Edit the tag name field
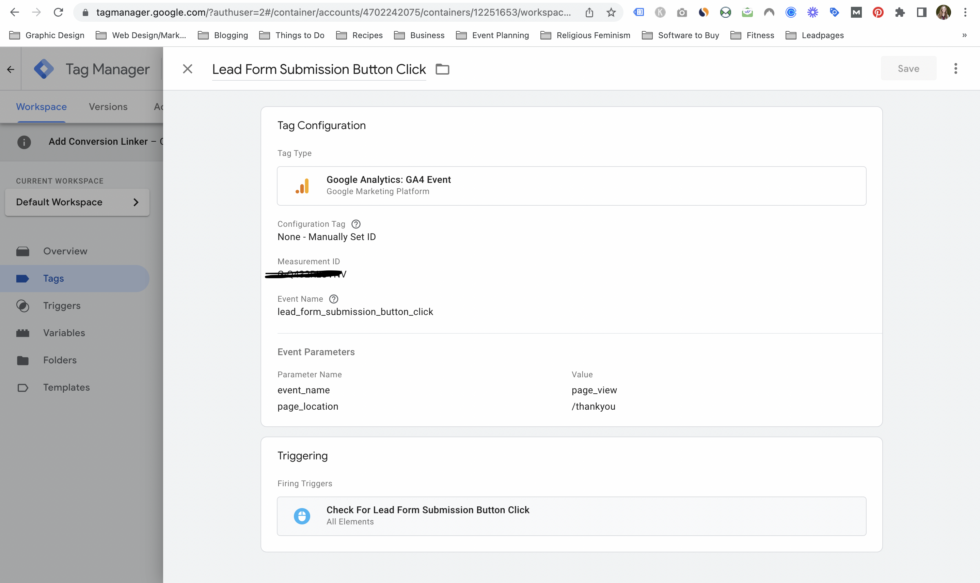Viewport: 980px width, 583px height. pos(319,69)
